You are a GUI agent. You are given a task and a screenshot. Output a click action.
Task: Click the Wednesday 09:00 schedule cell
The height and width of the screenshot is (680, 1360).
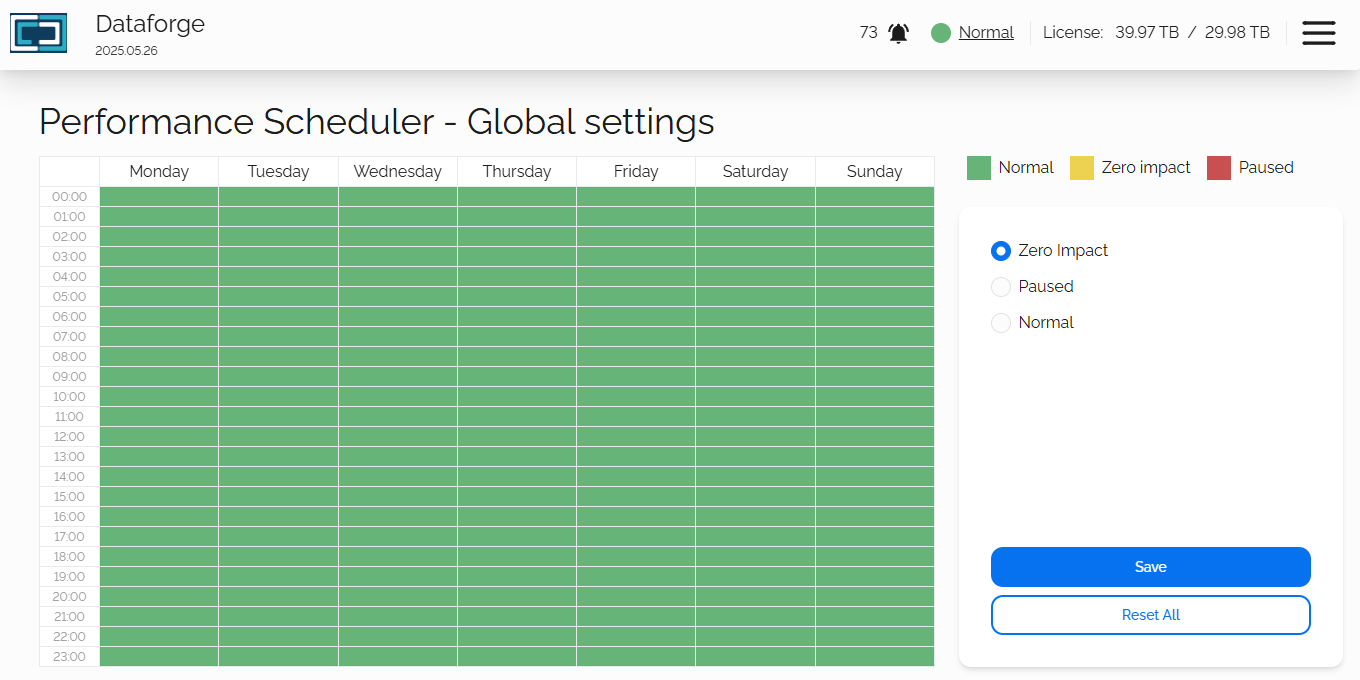(397, 377)
